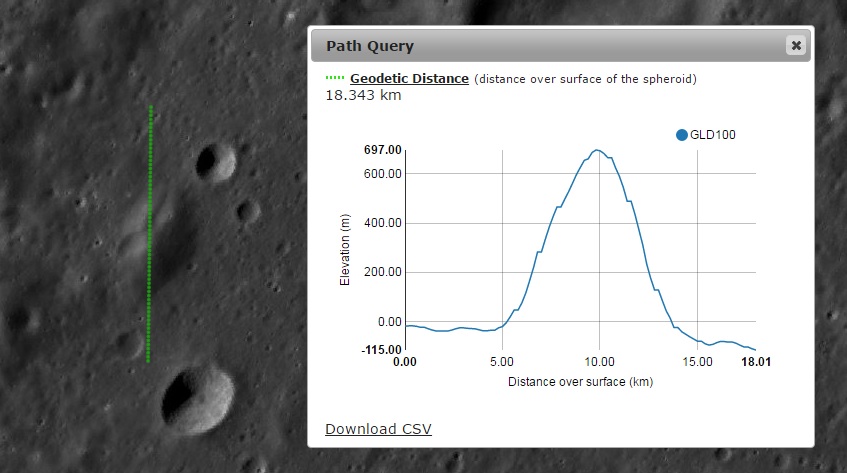Close the Path Query dialog
Viewport: 847px width, 473px height.
[796, 45]
